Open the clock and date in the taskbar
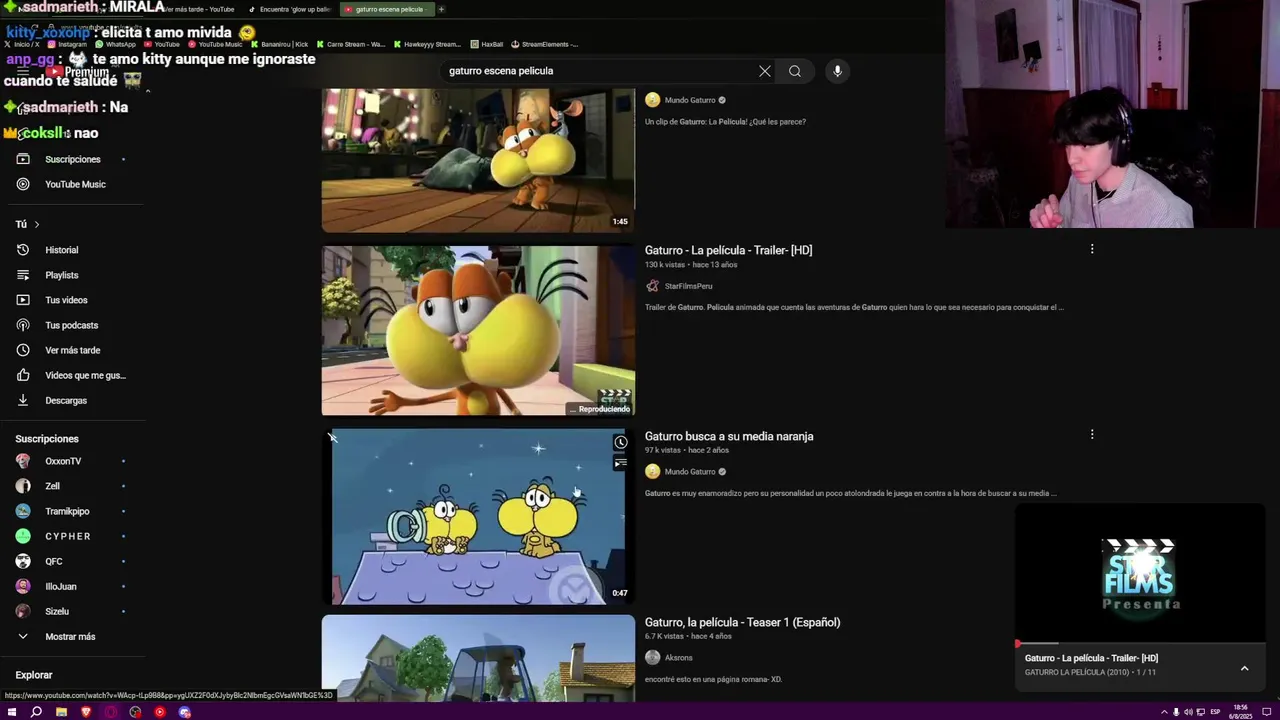The width and height of the screenshot is (1280, 720). tap(1240, 712)
